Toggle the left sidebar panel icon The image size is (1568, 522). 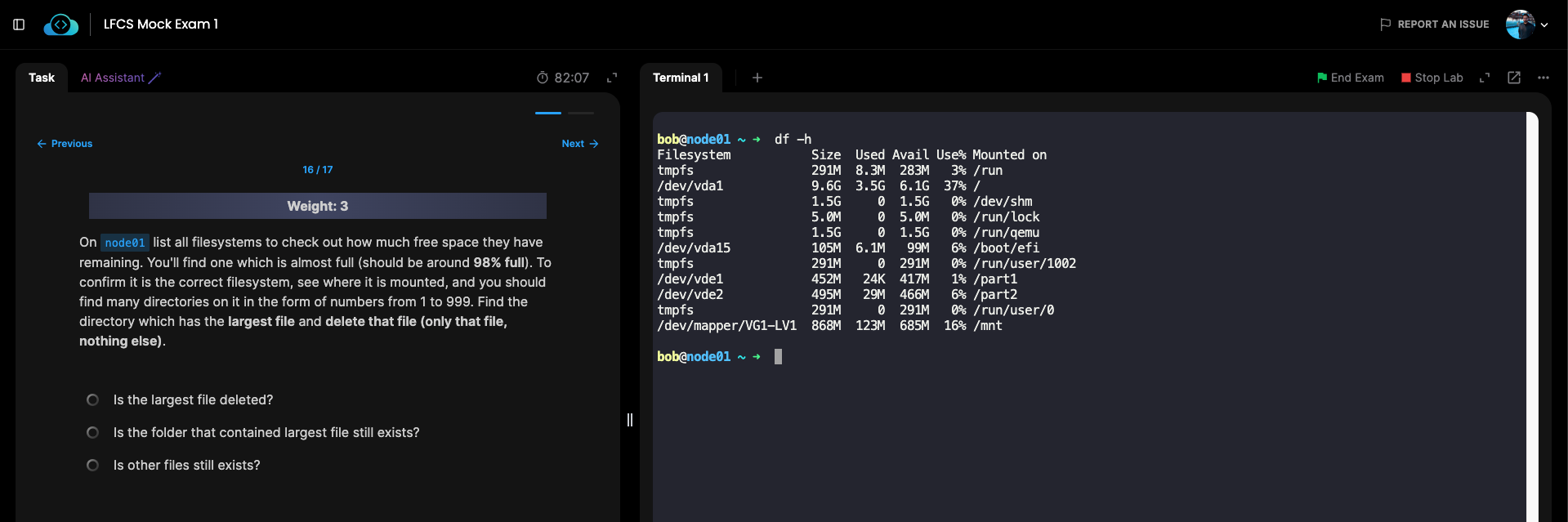[19, 25]
